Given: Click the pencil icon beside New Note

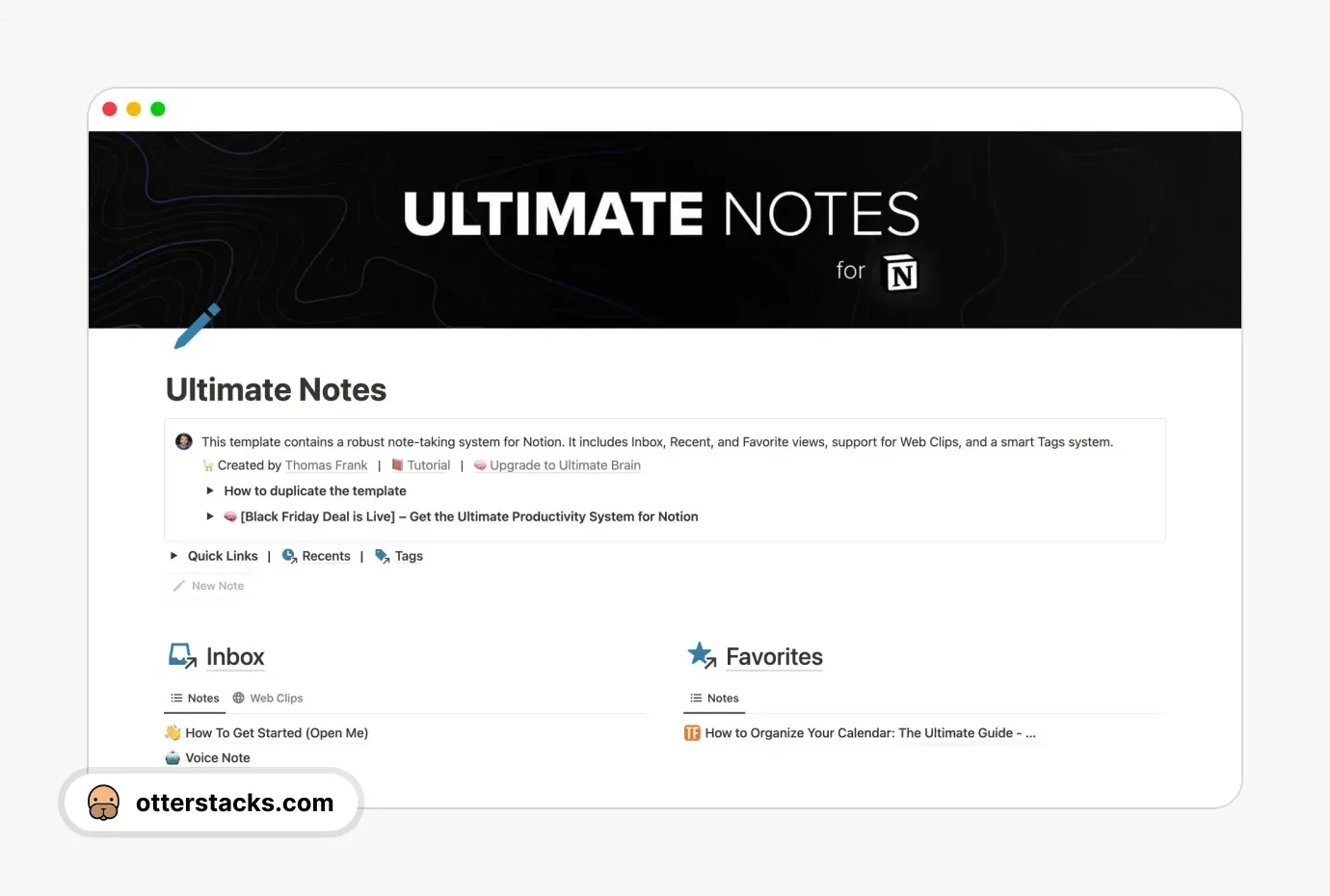Looking at the screenshot, I should [179, 586].
